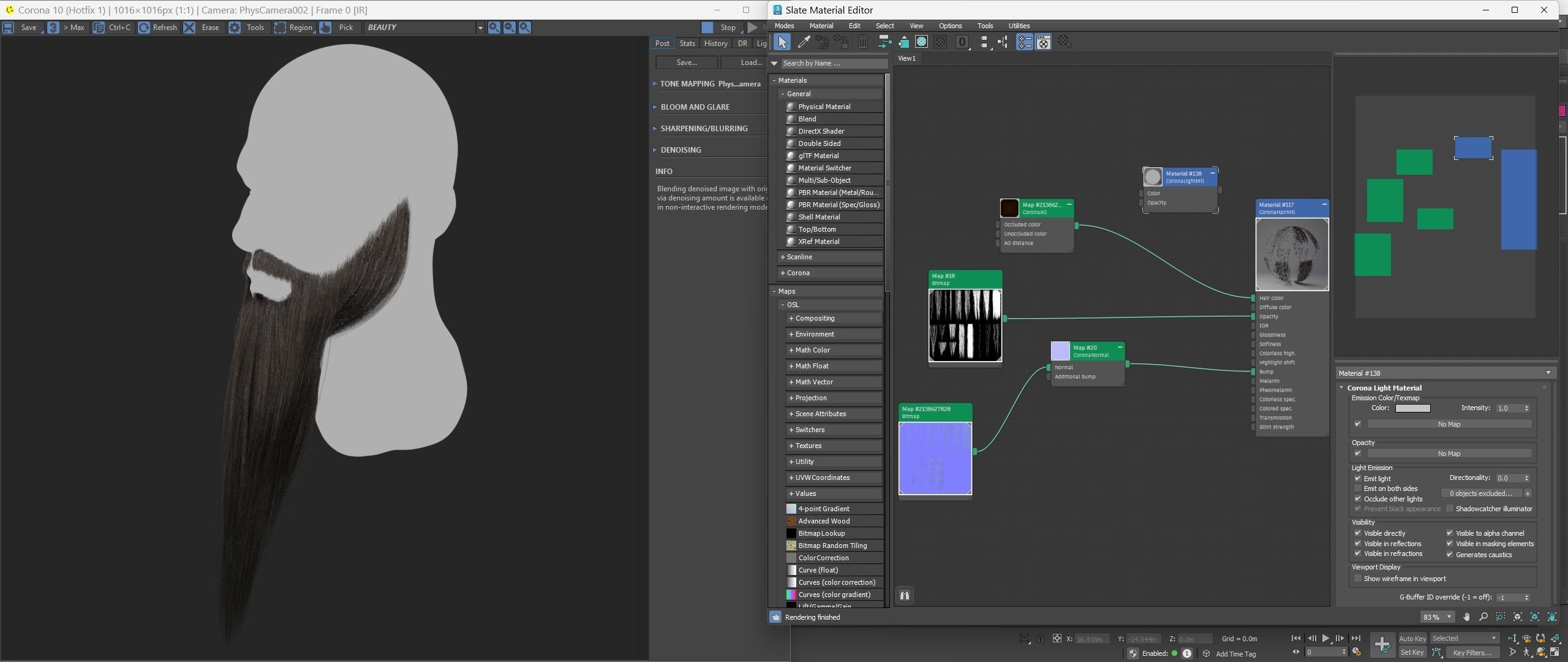Screen dimensions: 1568x662
Task: Click Play Animation button
Action: tap(1325, 638)
